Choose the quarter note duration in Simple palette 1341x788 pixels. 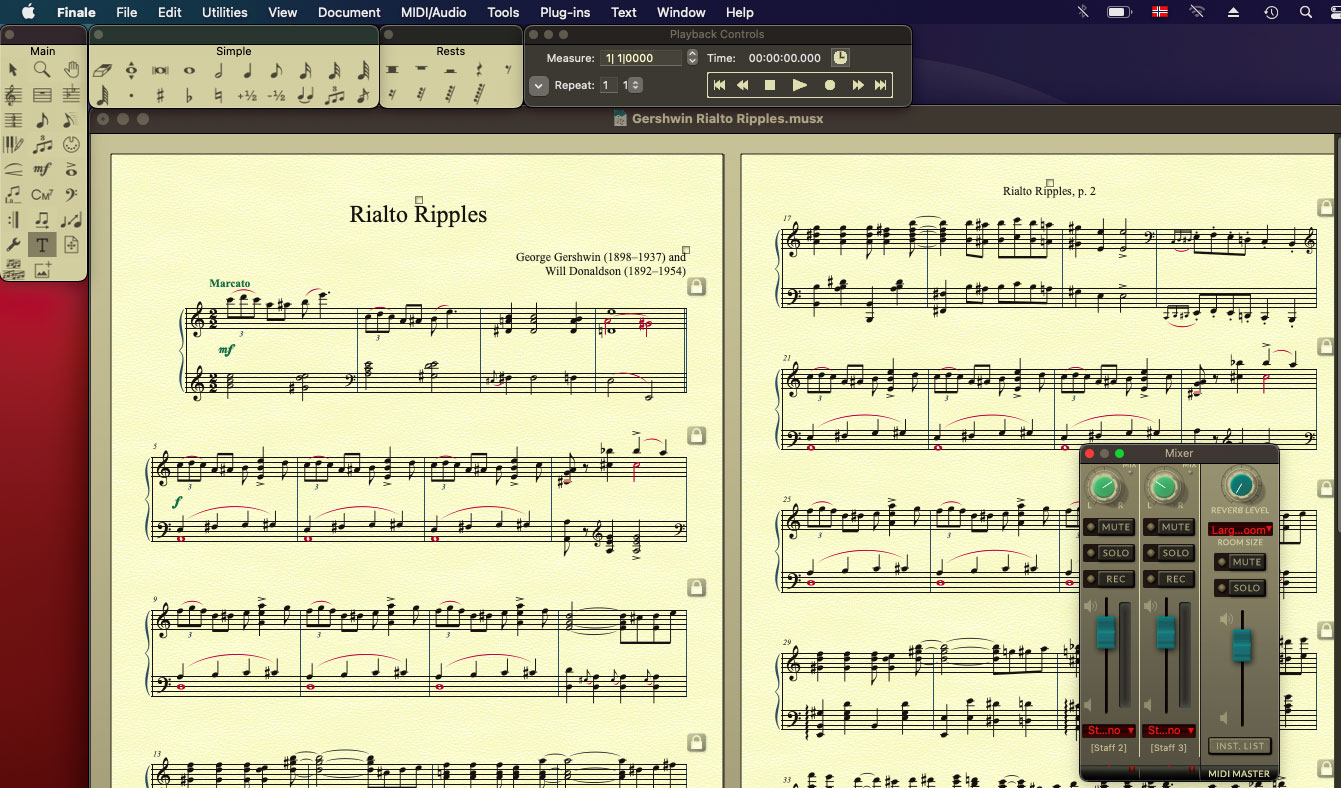(x=248, y=71)
